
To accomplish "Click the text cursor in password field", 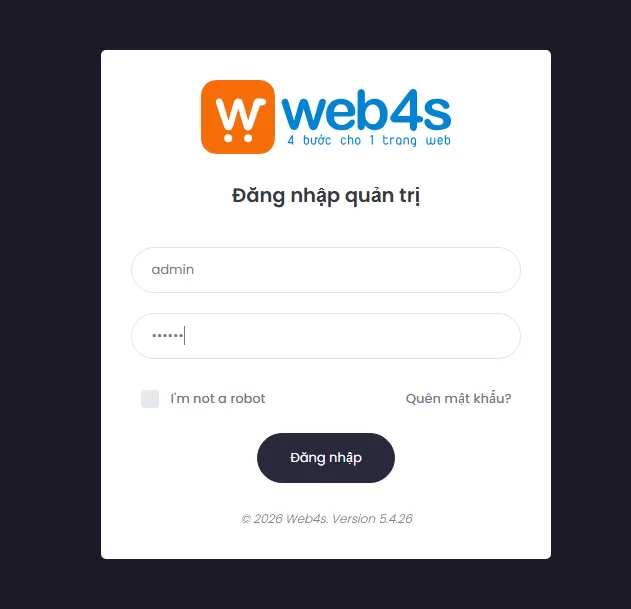I will 185,336.
